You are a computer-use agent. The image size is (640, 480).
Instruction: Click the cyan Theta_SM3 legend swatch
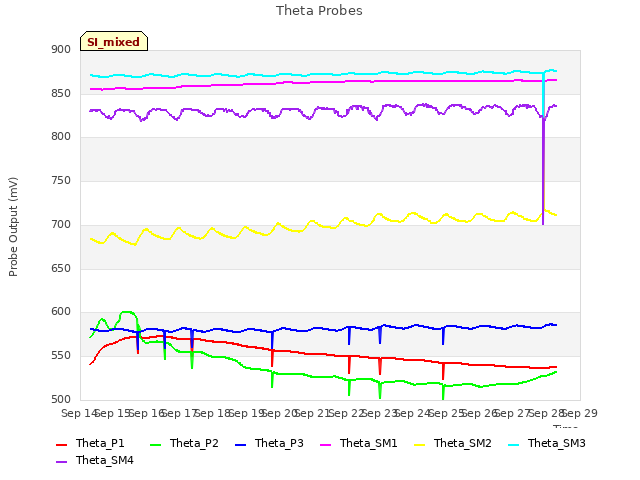point(513,444)
